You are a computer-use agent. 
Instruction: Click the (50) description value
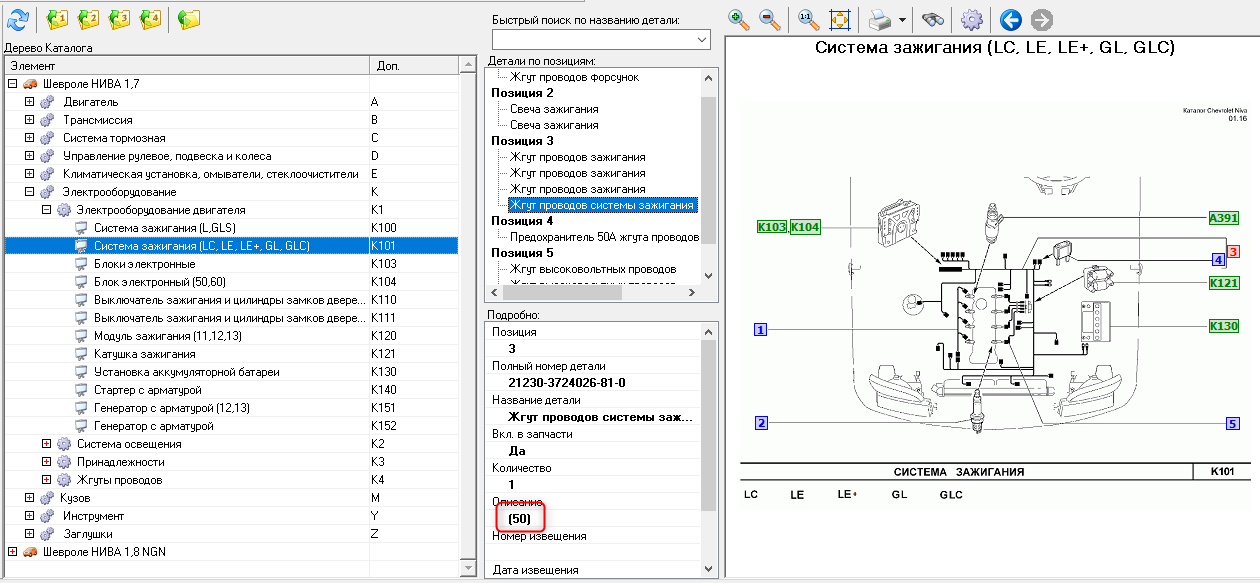tap(519, 519)
